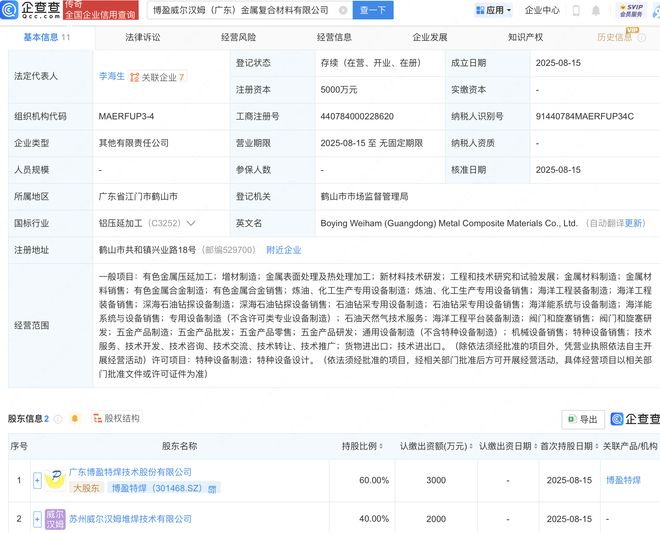660x533 pixels.
Task: Switch to 基本信息 tab
Action: [47, 37]
